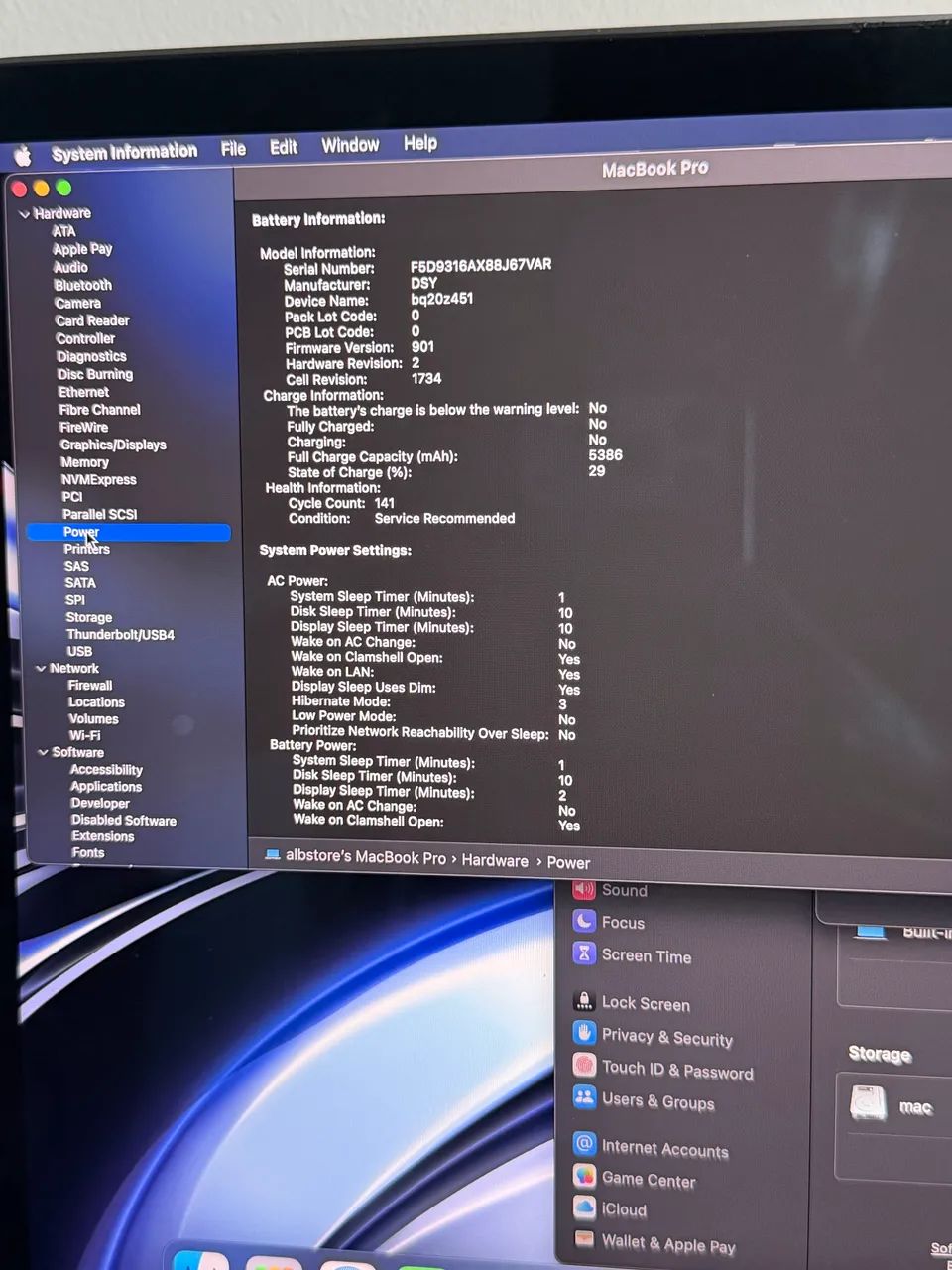Select Firewall under Network
The height and width of the screenshot is (1270, 952).
pos(89,686)
